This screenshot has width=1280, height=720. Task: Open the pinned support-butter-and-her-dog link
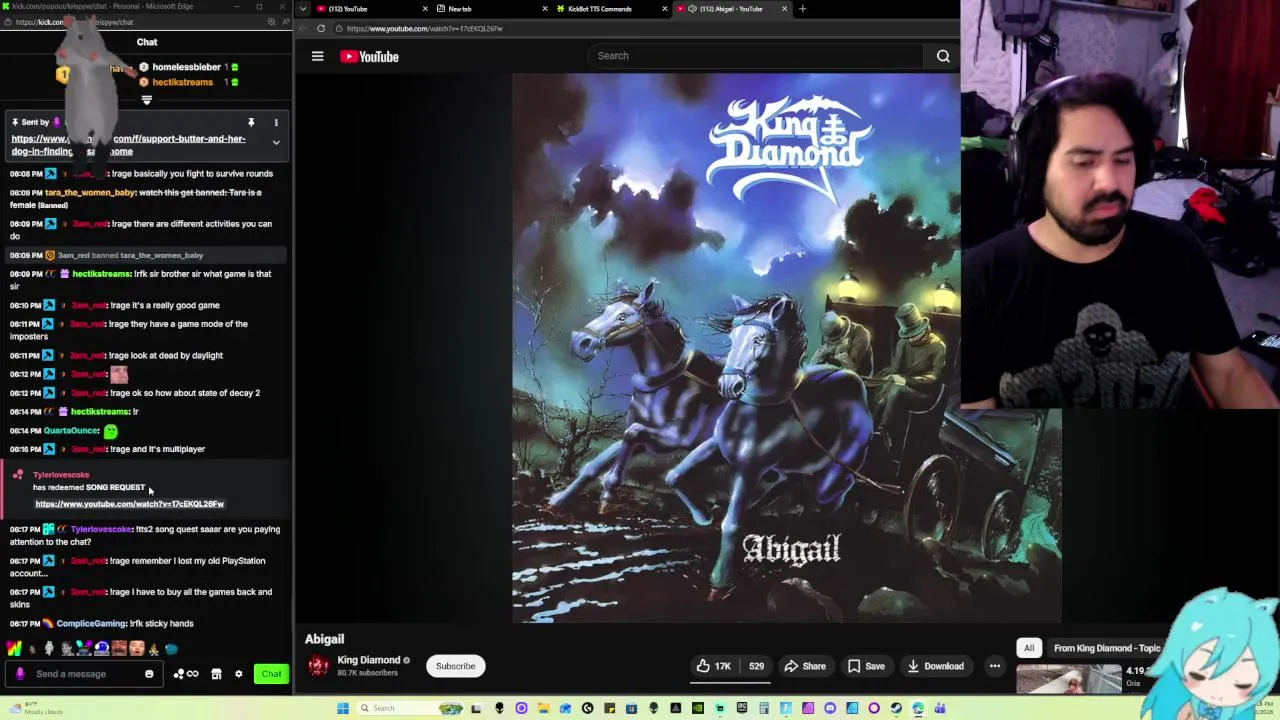coord(128,145)
